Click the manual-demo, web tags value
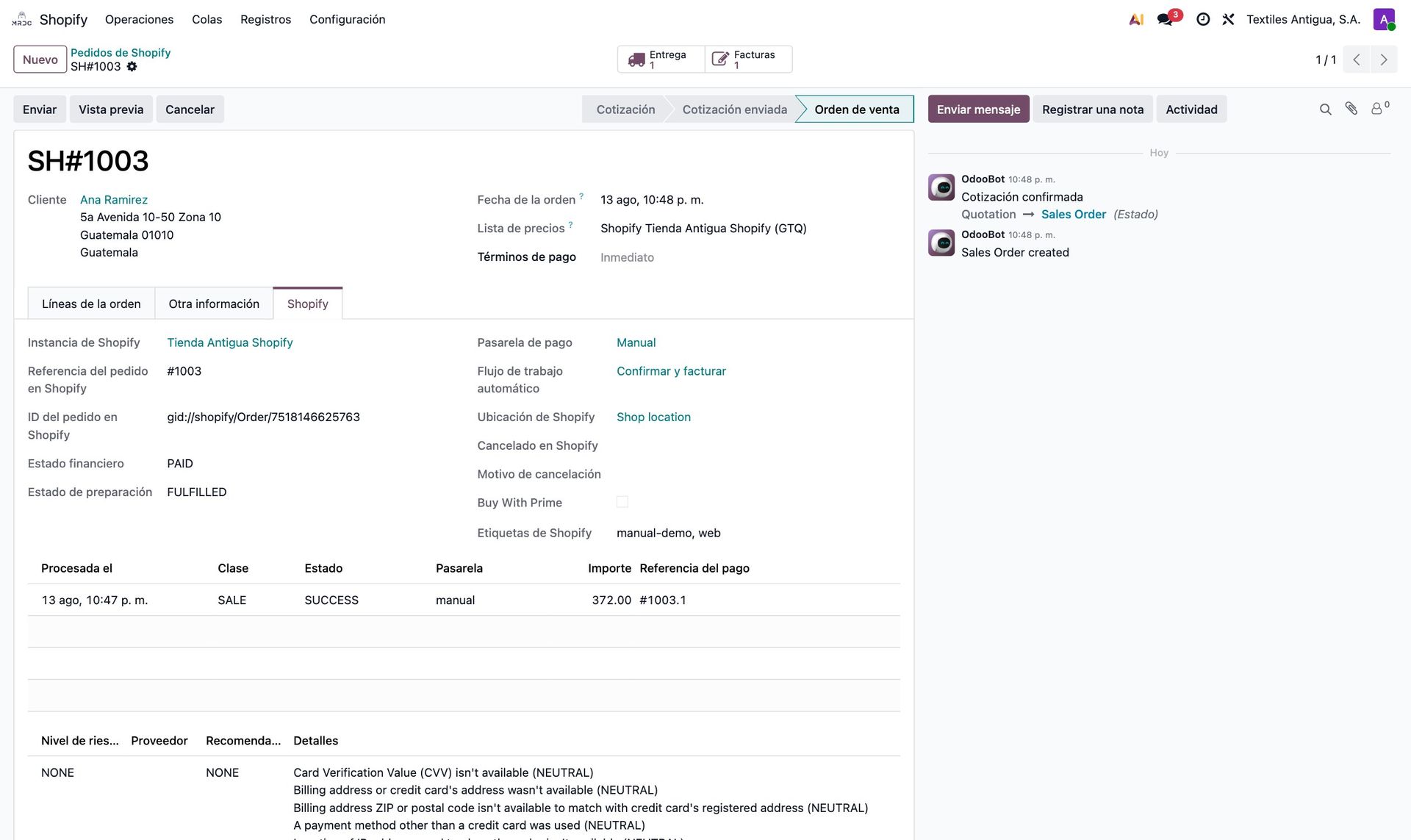1411x840 pixels. pyautogui.click(x=669, y=533)
